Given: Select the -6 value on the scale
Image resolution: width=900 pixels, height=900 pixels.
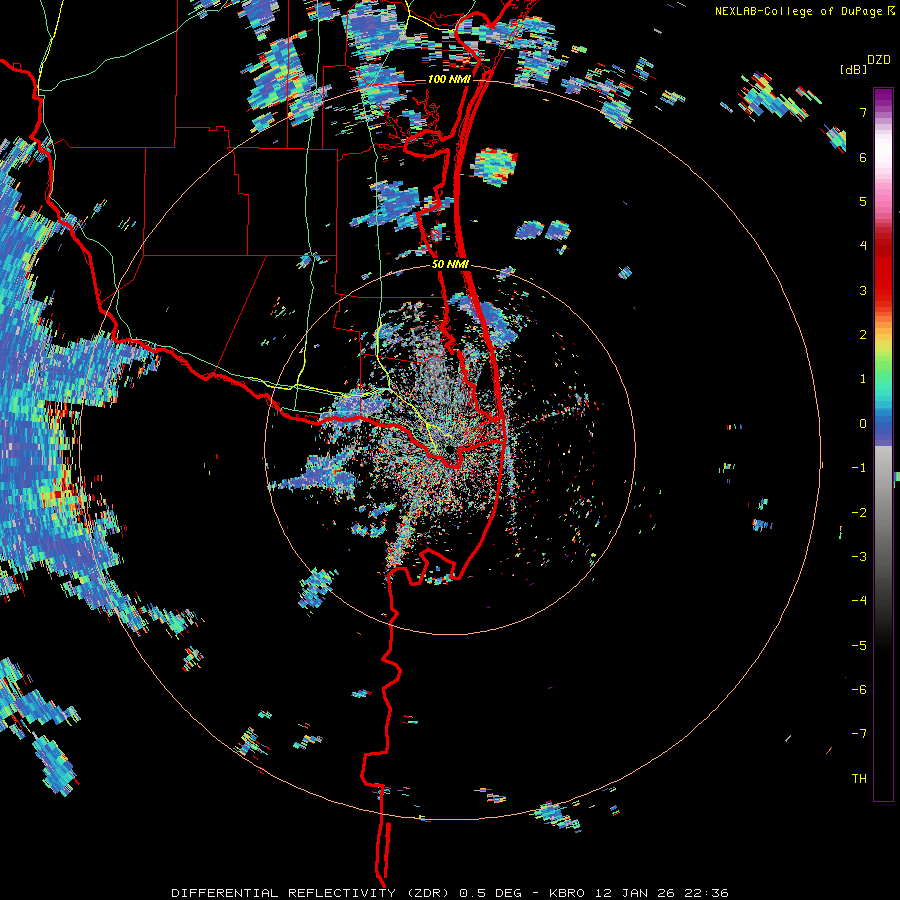Looking at the screenshot, I should click(x=859, y=690).
